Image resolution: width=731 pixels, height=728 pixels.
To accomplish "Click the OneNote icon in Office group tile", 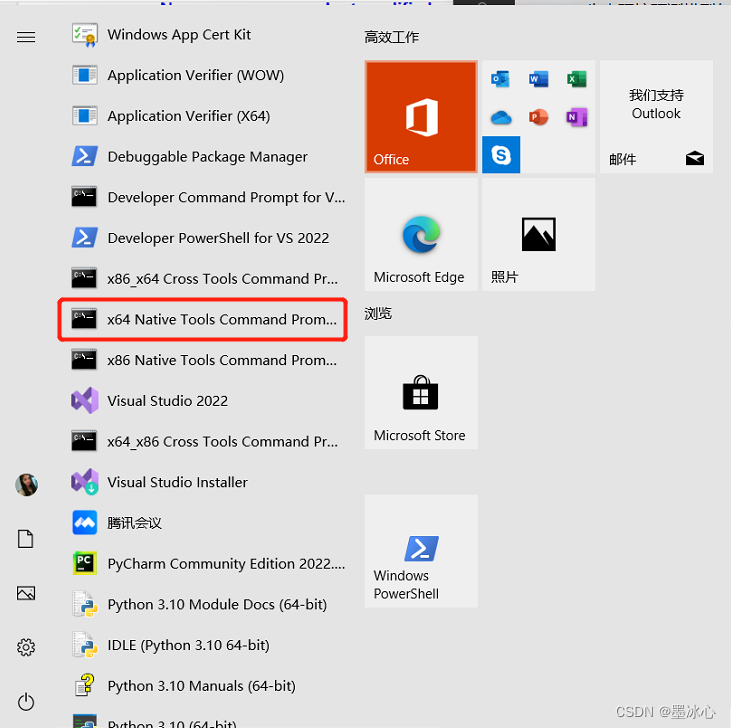I will [577, 117].
